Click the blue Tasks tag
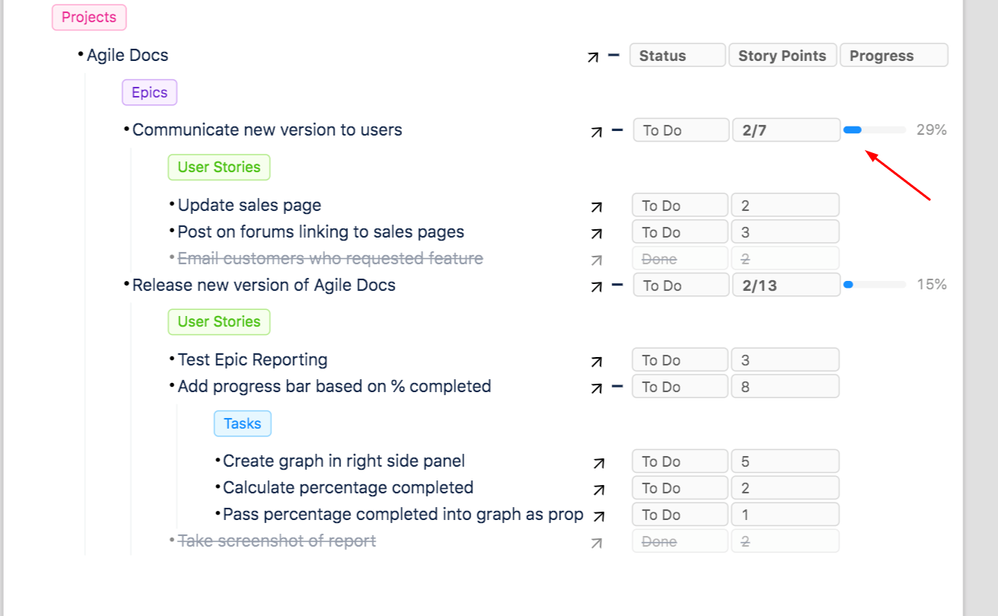The height and width of the screenshot is (616, 998). click(x=242, y=424)
